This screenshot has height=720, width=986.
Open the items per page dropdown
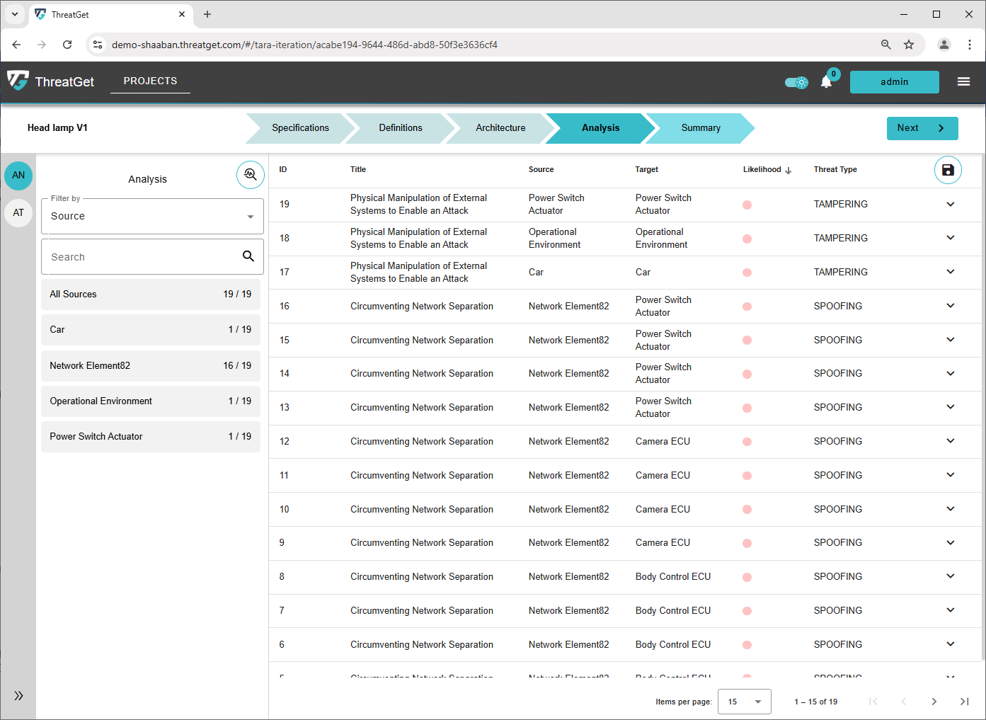coord(744,701)
